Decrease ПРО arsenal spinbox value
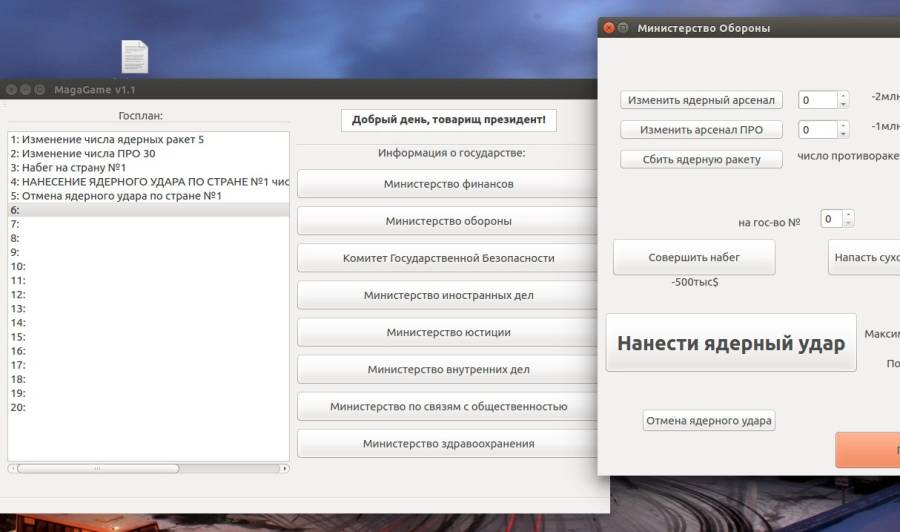Viewport: 900px width, 532px height. (x=843, y=134)
